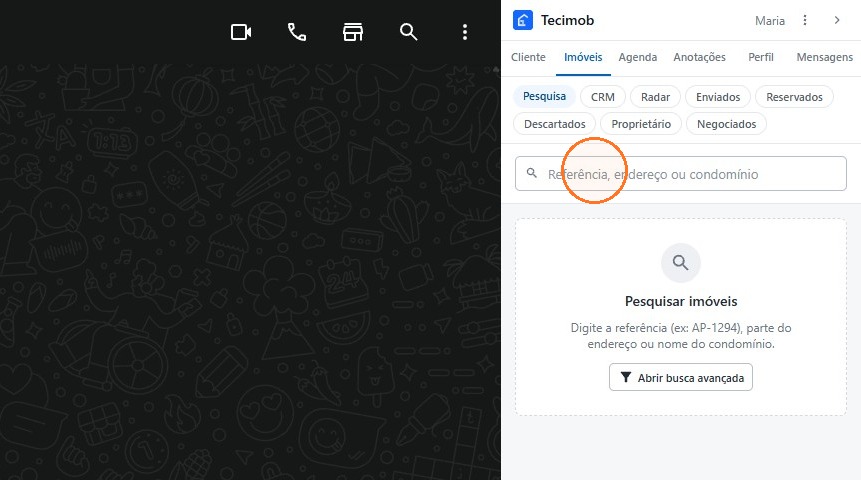This screenshot has height=480, width=861.
Task: Show the Mensagens tab
Action: [x=825, y=57]
